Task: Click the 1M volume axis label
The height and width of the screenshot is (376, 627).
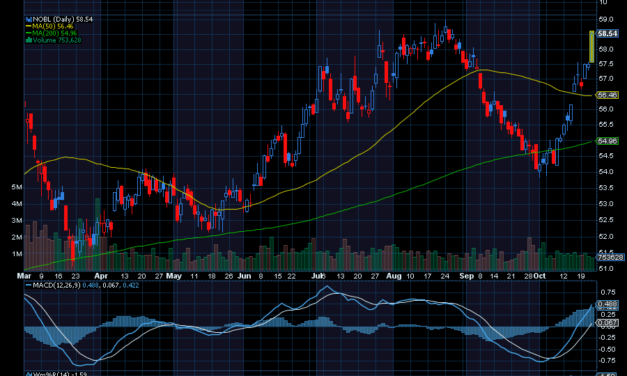Action: tap(17, 254)
